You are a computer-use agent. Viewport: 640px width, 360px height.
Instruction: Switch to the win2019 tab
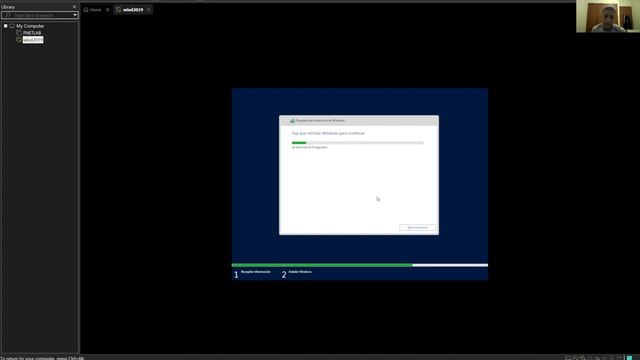[133, 9]
